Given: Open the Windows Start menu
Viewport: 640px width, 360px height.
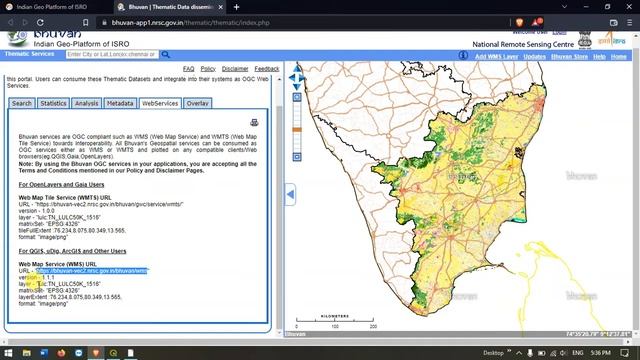Looking at the screenshot, I should (8, 353).
